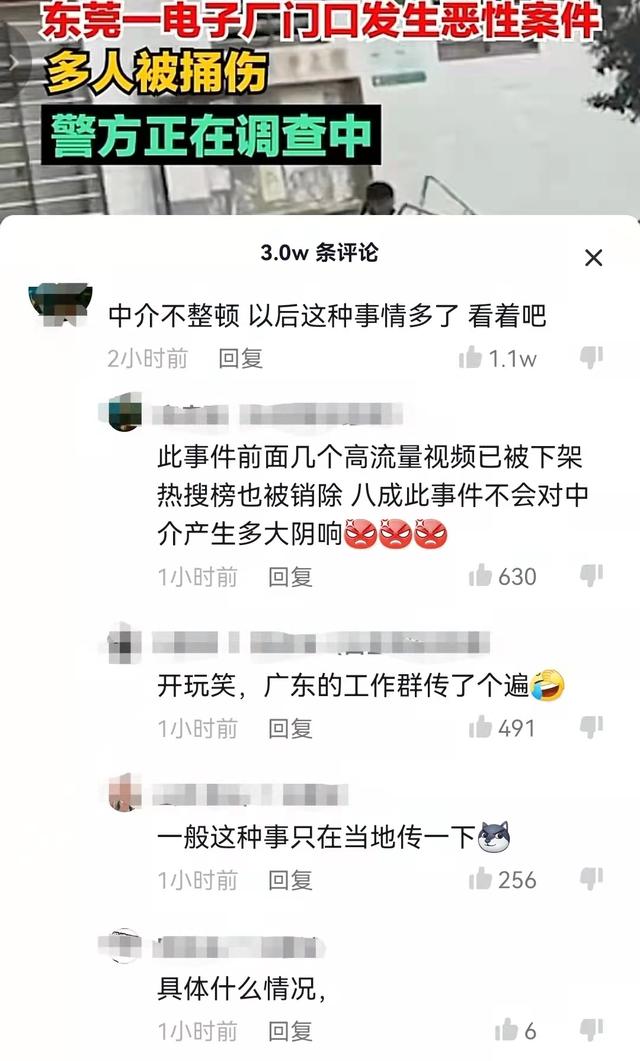This screenshot has height=1061, width=640.
Task: Like the top comment with 1.1w likes
Action: coord(470,357)
